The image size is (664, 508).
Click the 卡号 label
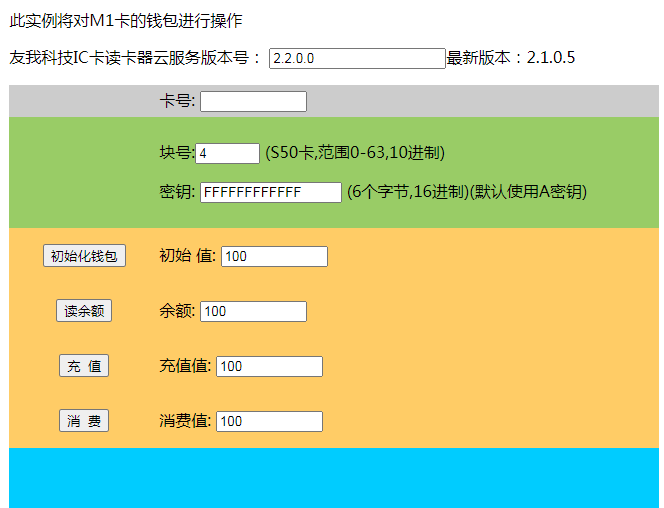177,101
